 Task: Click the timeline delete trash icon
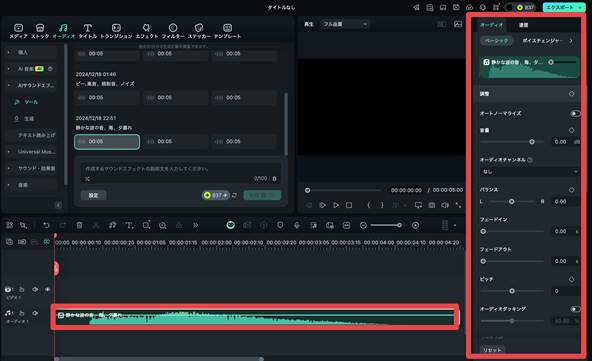pyautogui.click(x=79, y=225)
